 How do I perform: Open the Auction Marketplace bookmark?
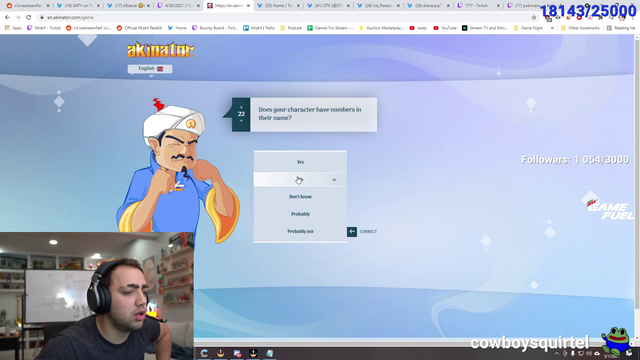click(x=382, y=28)
